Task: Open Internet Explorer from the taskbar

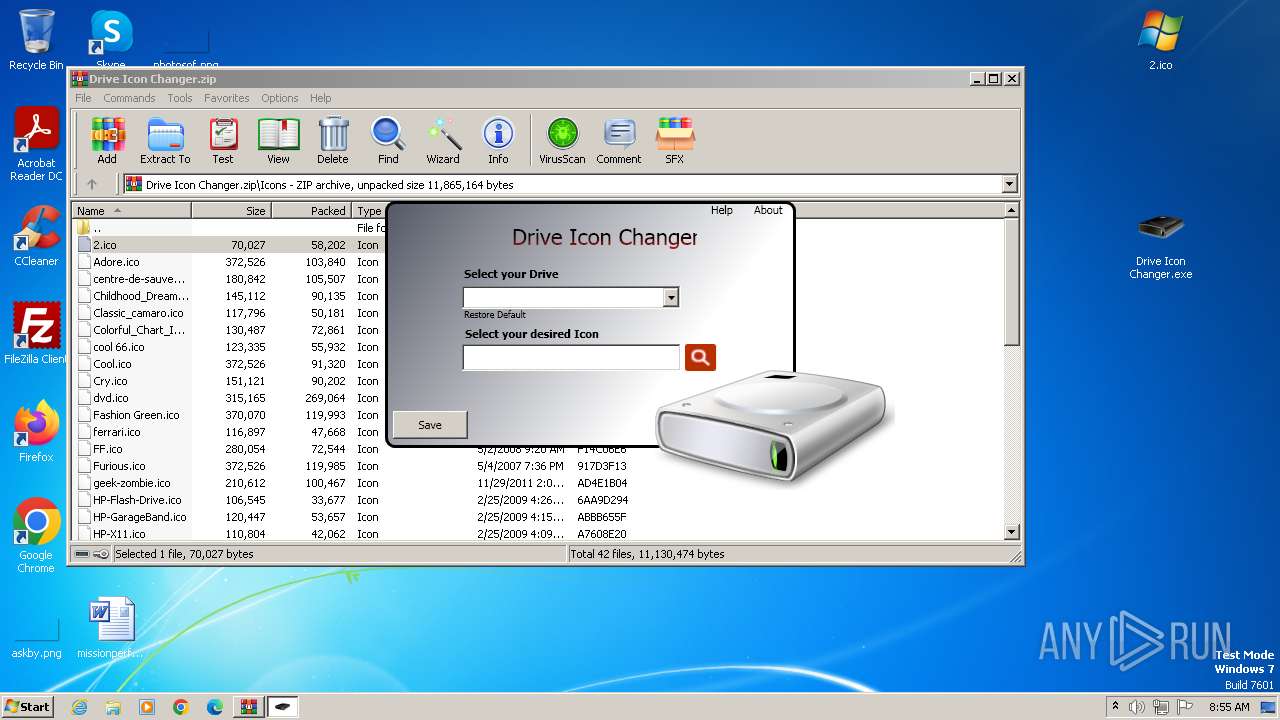Action: 79,707
